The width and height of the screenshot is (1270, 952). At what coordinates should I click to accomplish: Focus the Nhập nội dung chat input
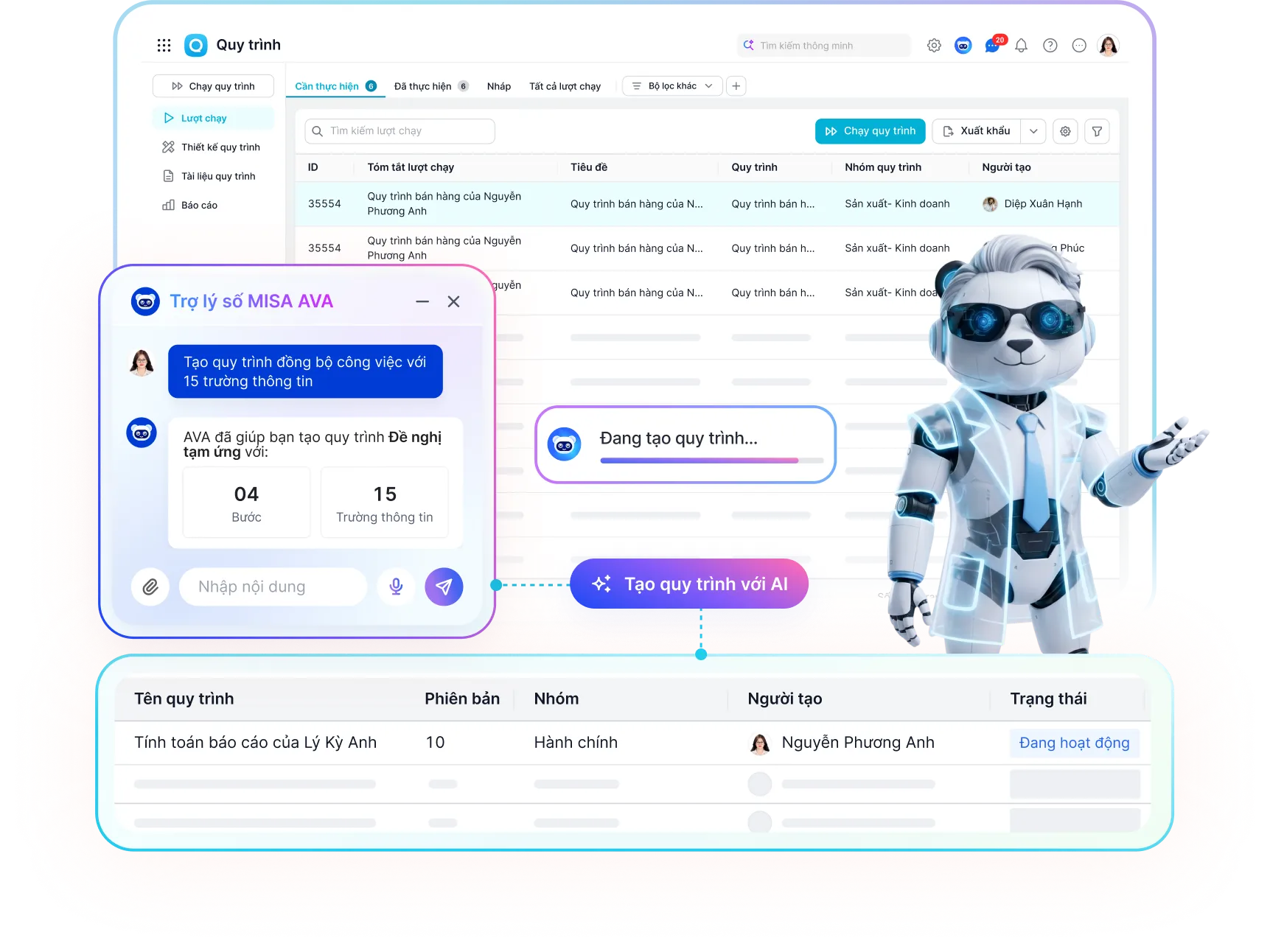click(273, 587)
